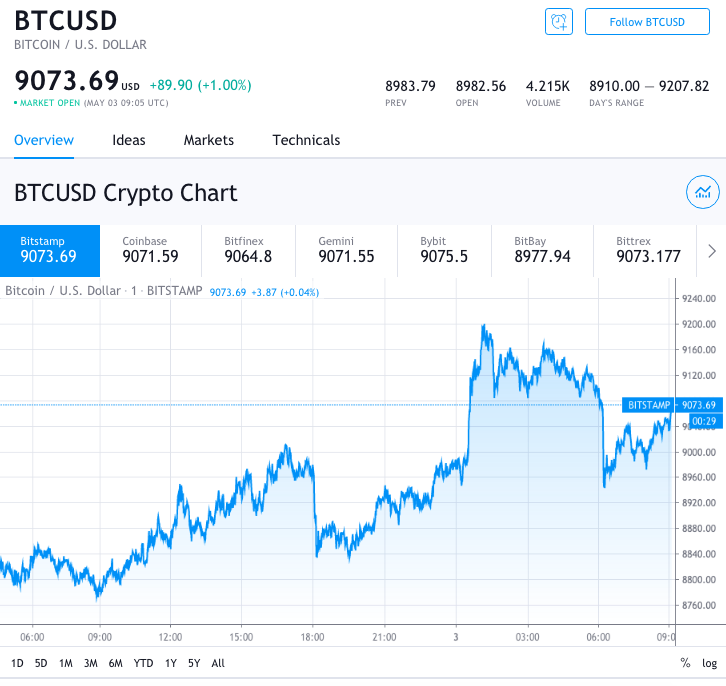726x686 pixels.
Task: Select the Bybit exchange price
Action: pos(444,251)
